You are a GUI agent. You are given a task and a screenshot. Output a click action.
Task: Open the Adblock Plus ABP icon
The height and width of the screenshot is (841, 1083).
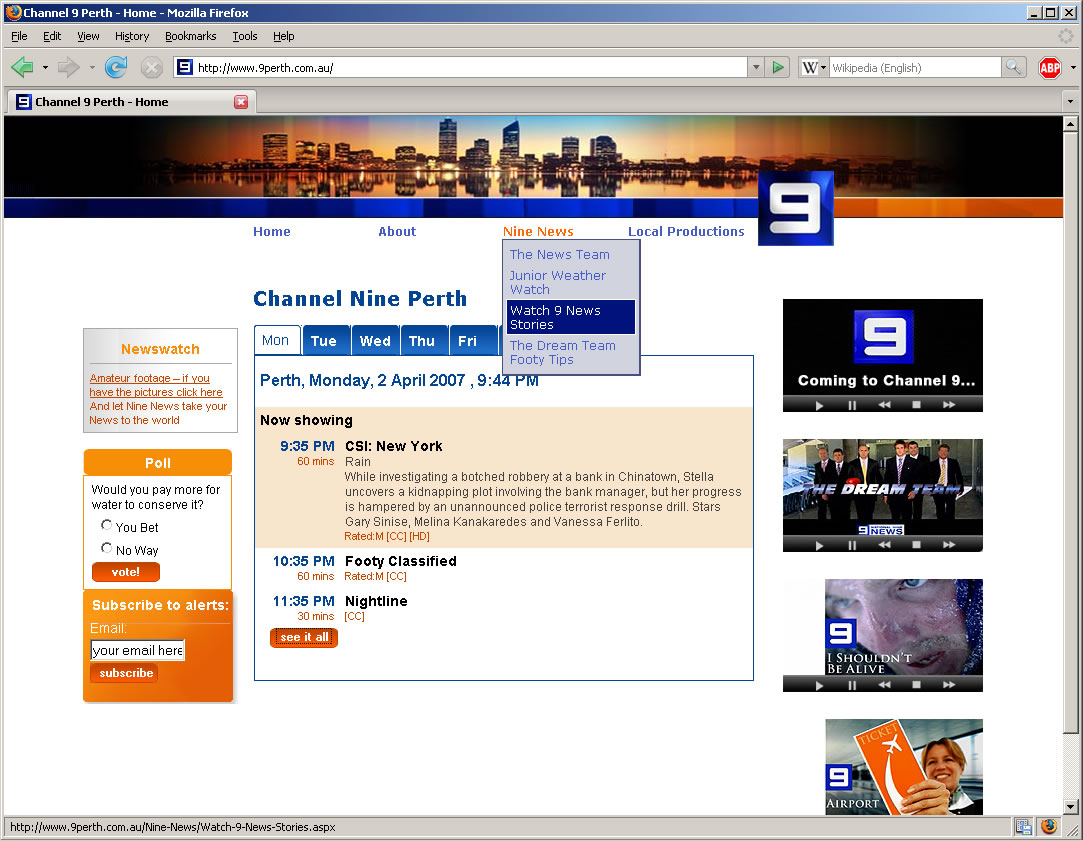point(1049,67)
